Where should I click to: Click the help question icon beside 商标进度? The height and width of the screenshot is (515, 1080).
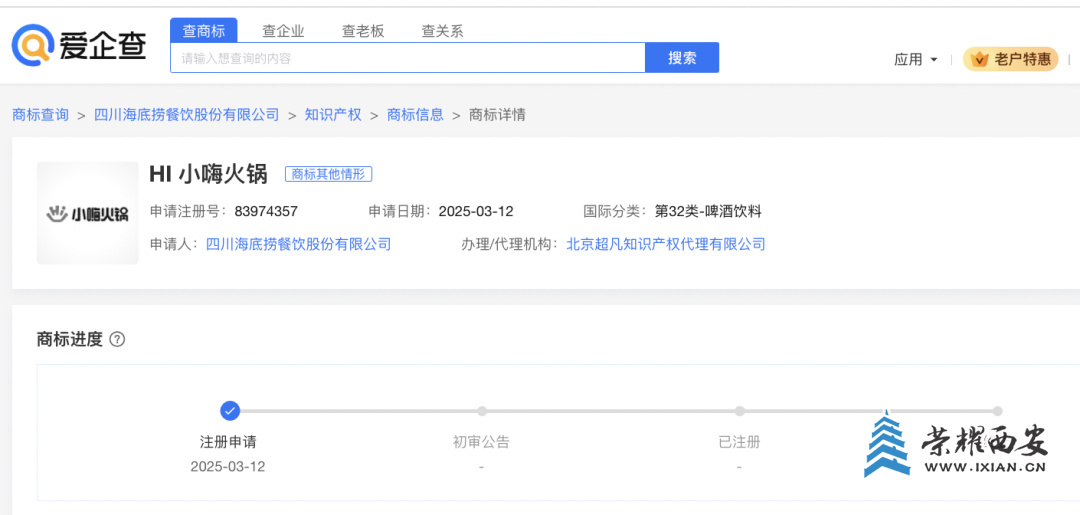click(117, 339)
